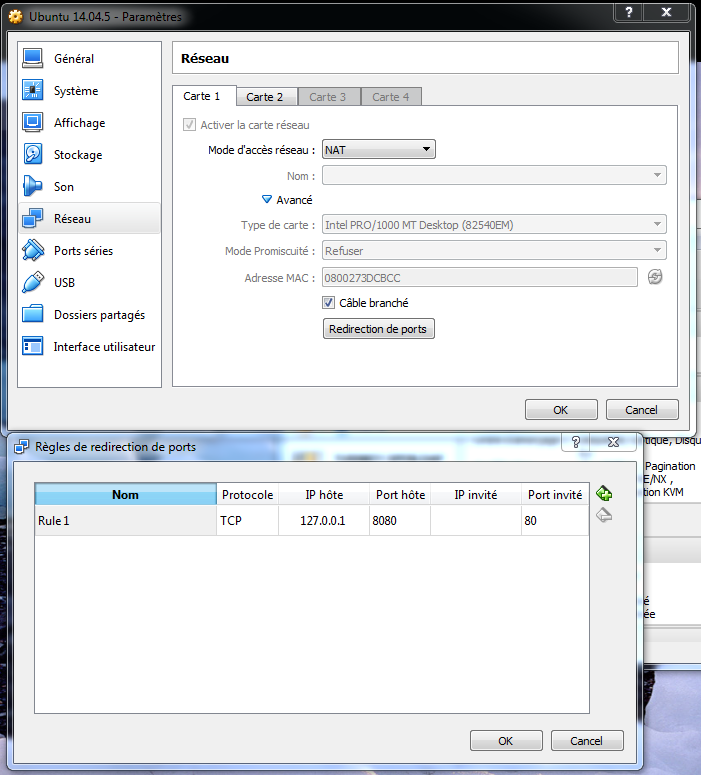The height and width of the screenshot is (775, 701).
Task: Cancel the Paramètres dialog
Action: click(642, 410)
